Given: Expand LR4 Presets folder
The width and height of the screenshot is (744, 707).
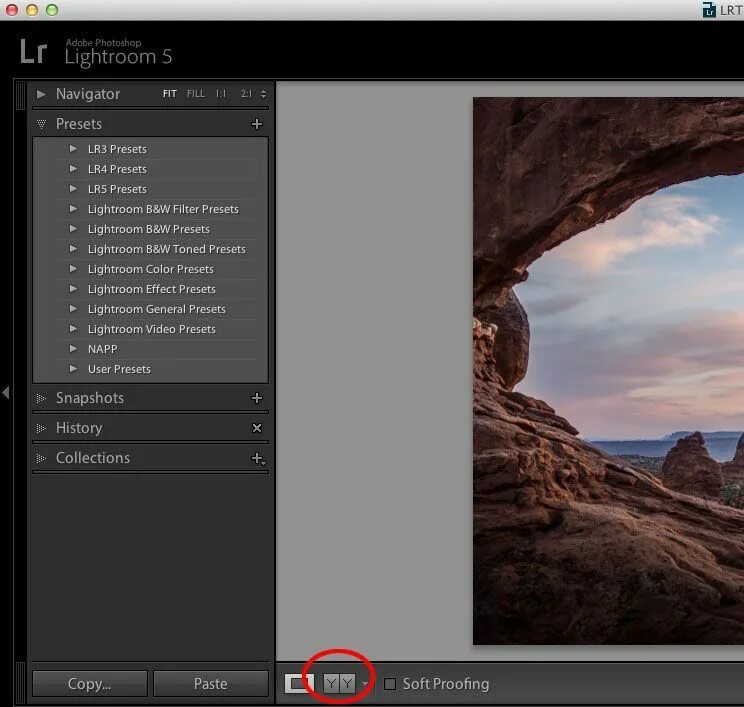Looking at the screenshot, I should (x=73, y=168).
